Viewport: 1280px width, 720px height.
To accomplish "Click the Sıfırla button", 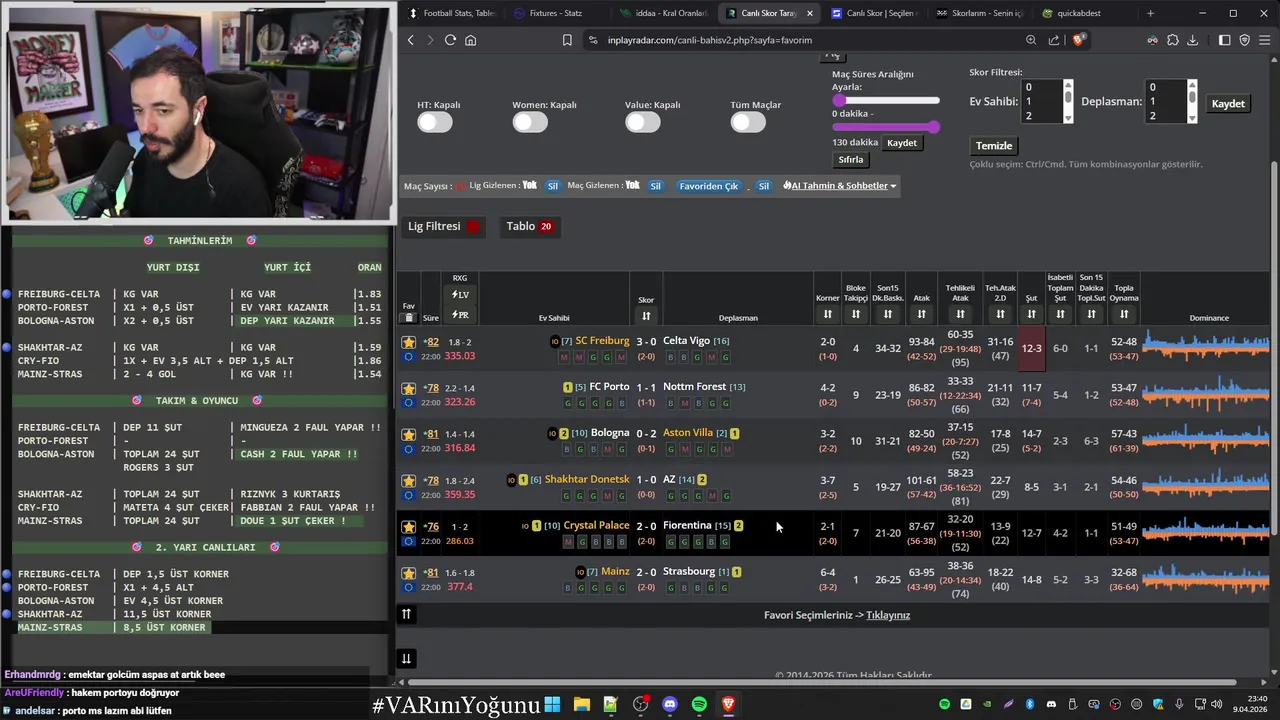I will coord(850,160).
